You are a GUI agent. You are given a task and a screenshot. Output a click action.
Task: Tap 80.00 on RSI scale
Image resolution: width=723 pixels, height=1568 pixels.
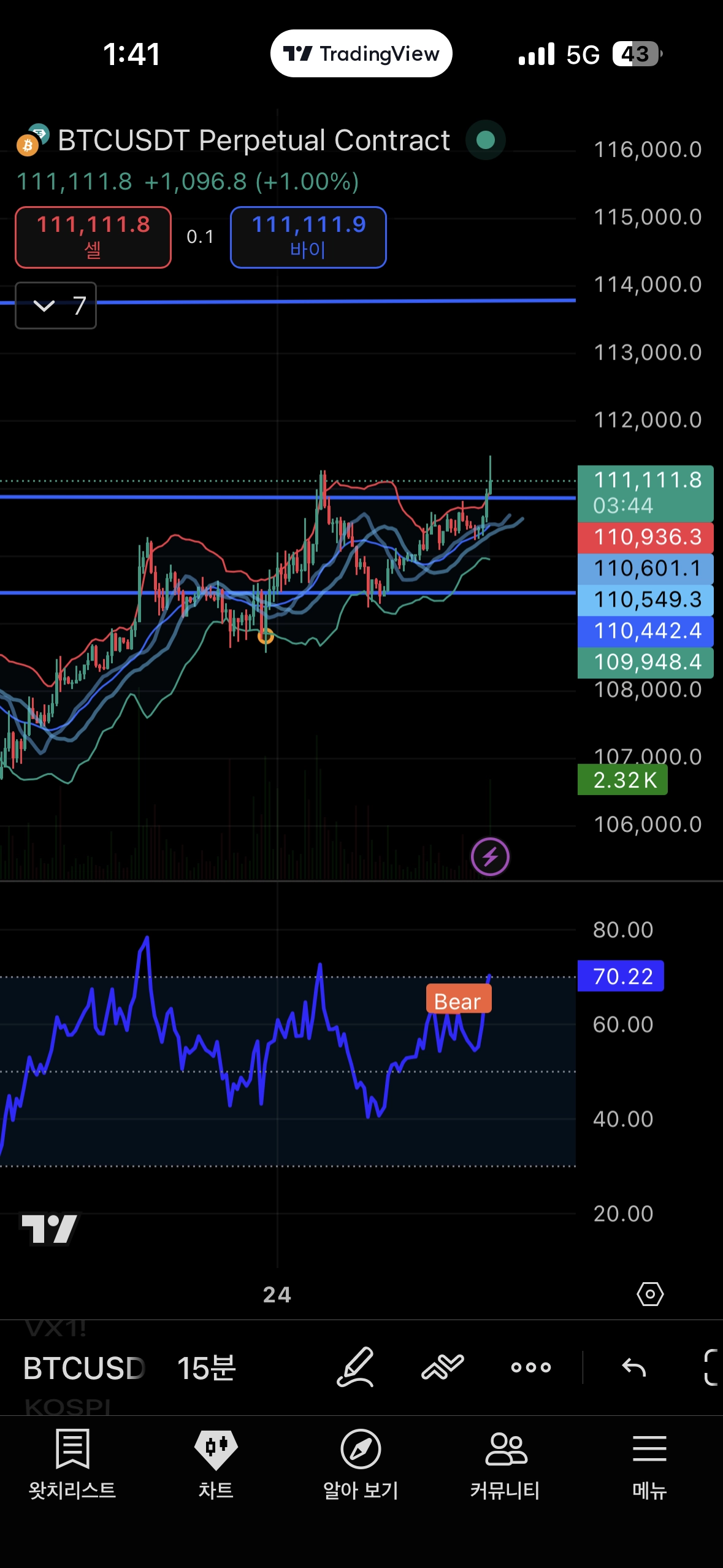[x=623, y=930]
